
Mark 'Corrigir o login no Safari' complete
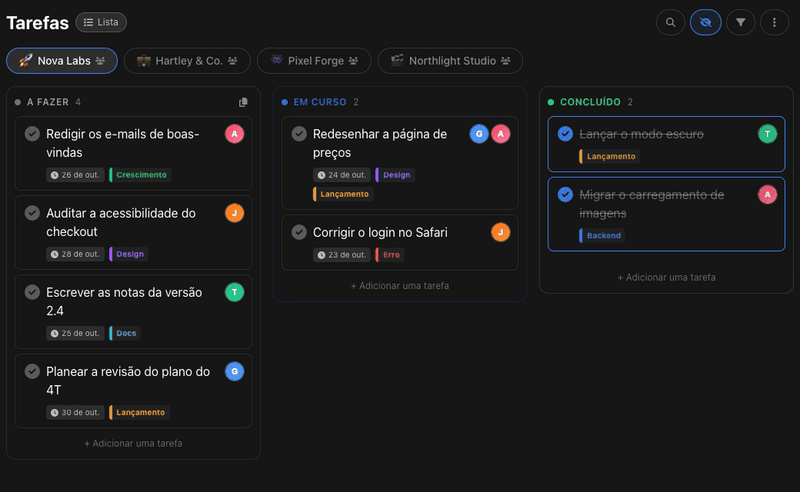pyautogui.click(x=299, y=232)
